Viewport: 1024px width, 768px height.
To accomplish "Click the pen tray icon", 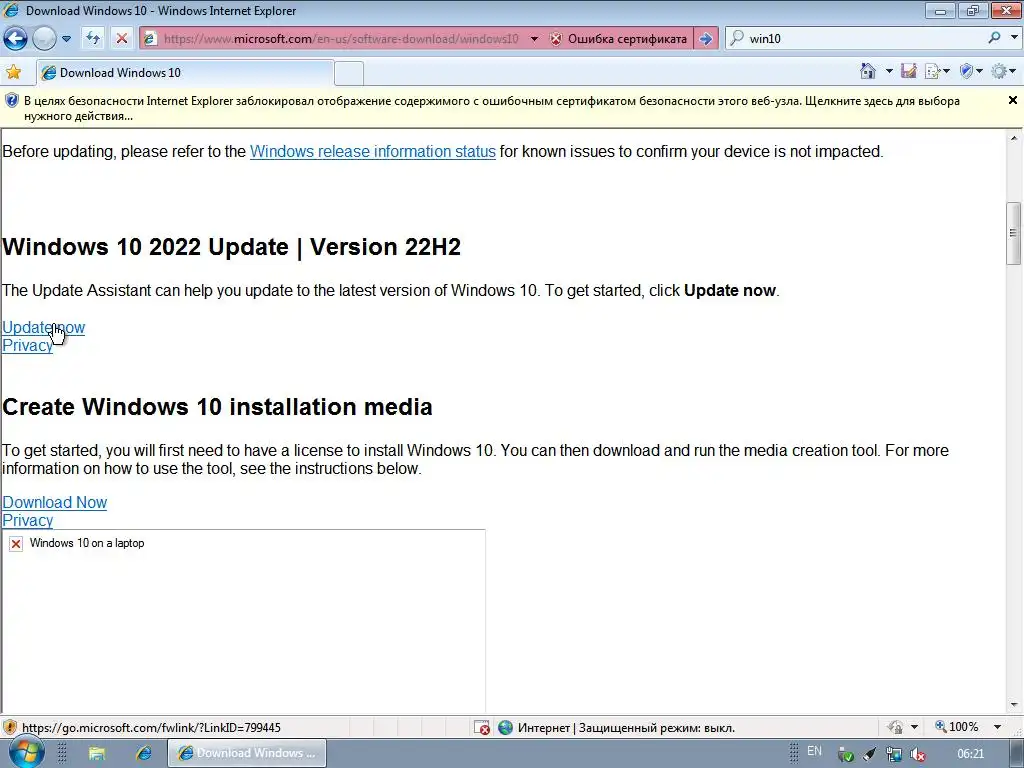I will (x=869, y=754).
